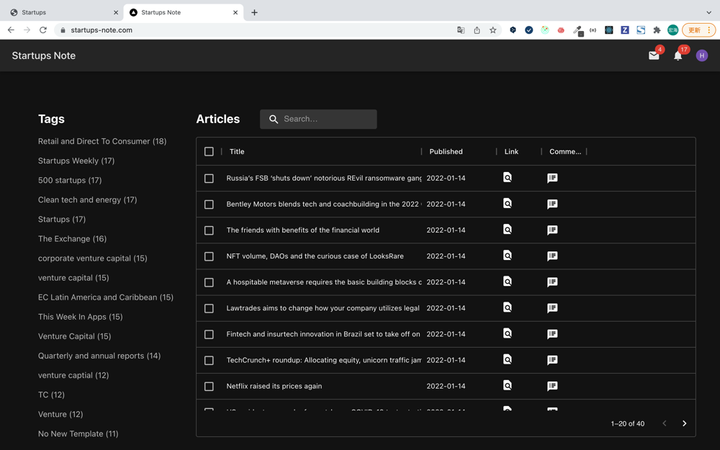Bookmark this page with star icon

click(x=493, y=30)
